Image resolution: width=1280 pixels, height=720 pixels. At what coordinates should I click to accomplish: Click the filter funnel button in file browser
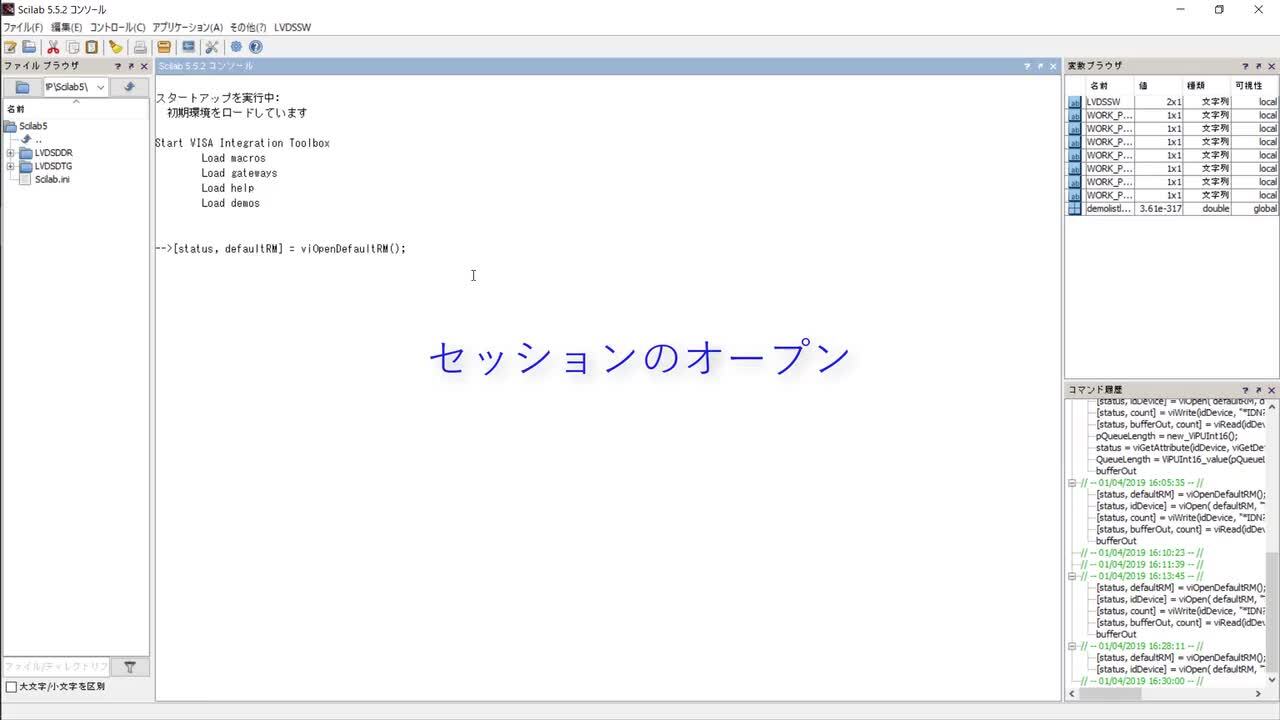click(130, 667)
